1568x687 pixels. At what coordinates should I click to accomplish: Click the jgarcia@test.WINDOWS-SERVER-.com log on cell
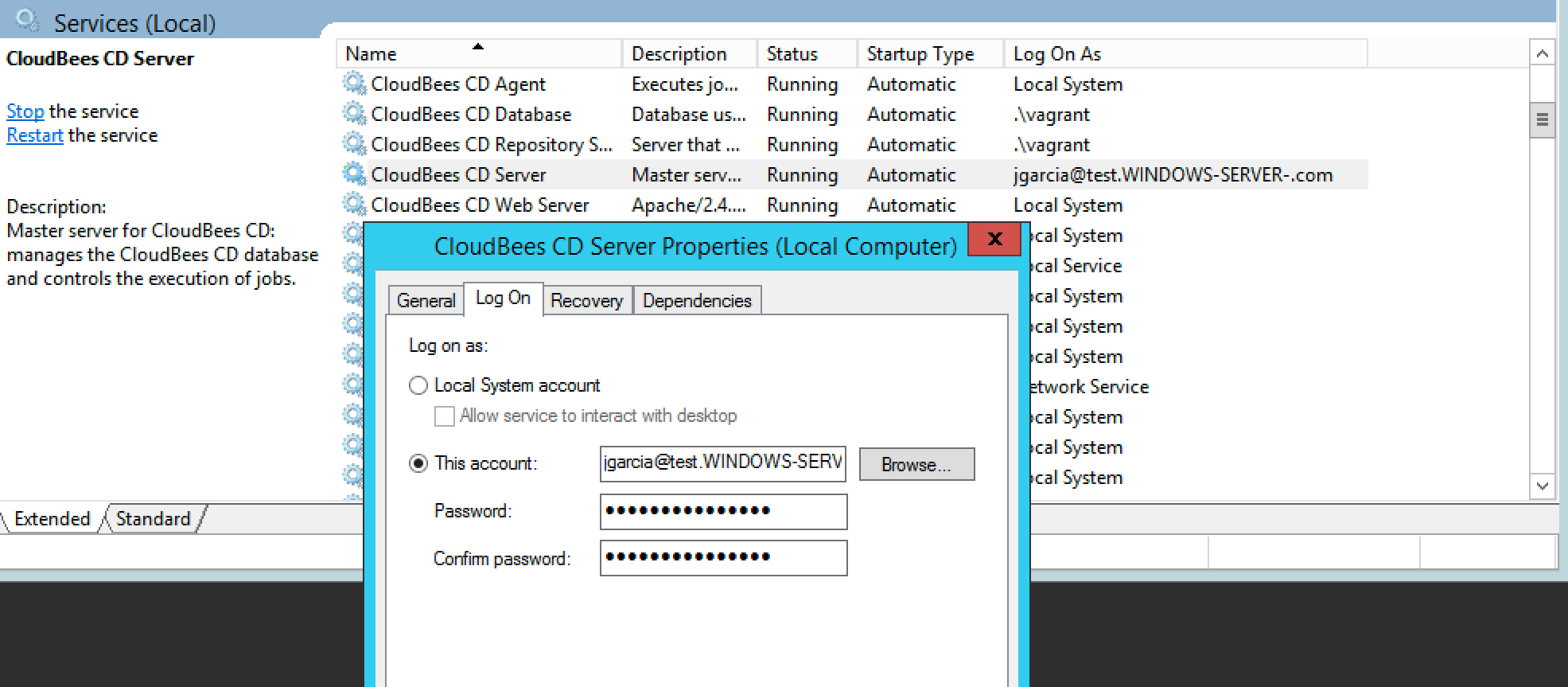(1173, 174)
